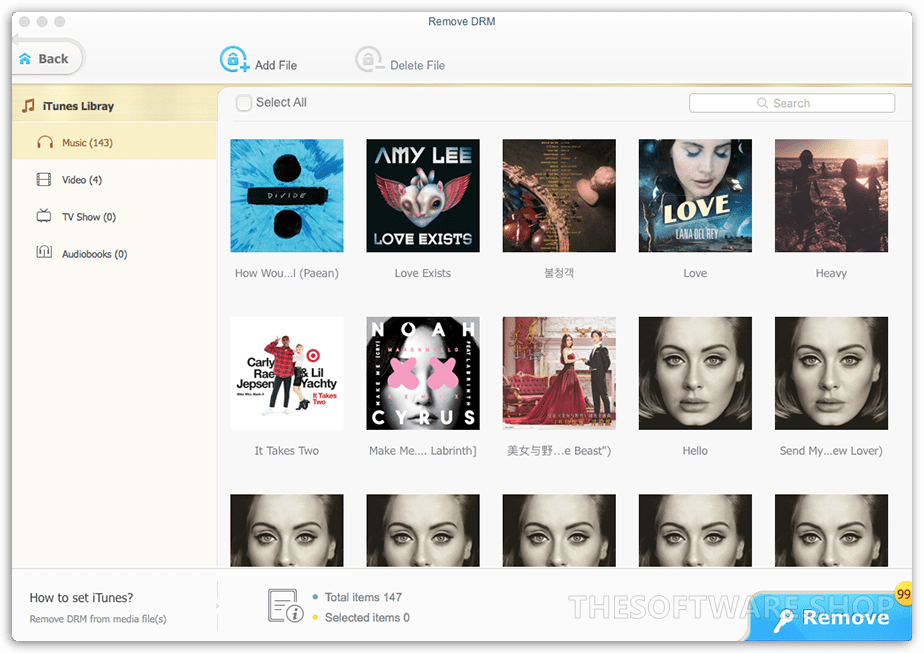924x653 pixels.
Task: Click the Audiobooks icon in the sidebar
Action: [44, 253]
